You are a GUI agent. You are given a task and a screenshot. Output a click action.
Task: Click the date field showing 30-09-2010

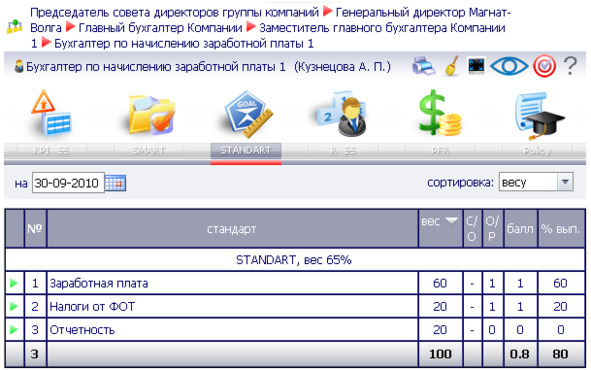tap(68, 183)
